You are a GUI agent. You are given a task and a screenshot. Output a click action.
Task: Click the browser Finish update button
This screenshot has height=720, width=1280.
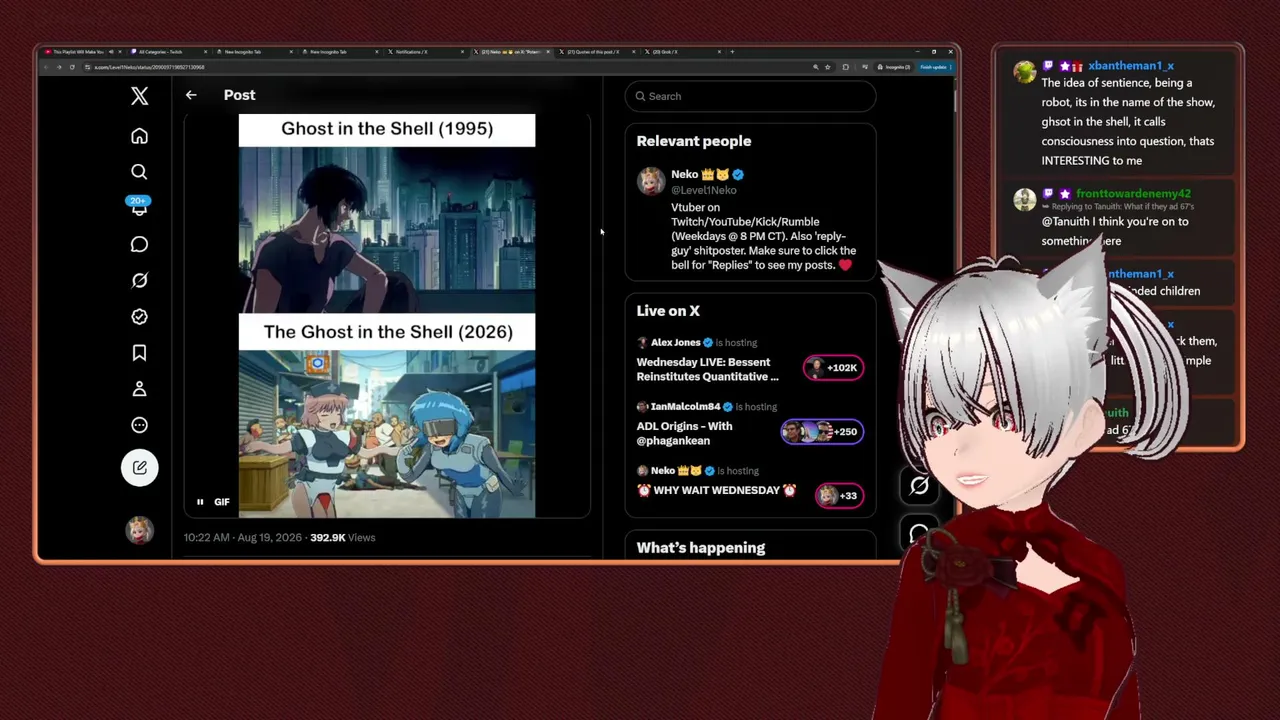pyautogui.click(x=934, y=67)
